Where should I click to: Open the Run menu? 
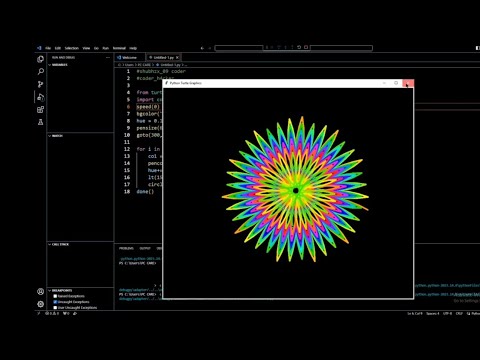coord(105,48)
